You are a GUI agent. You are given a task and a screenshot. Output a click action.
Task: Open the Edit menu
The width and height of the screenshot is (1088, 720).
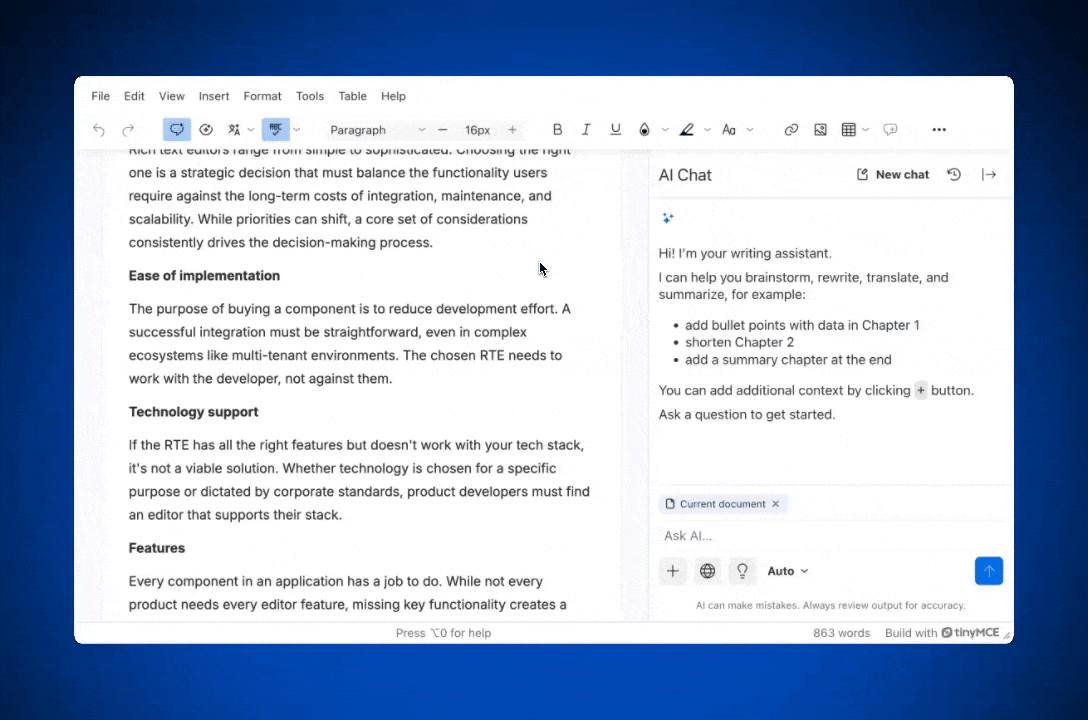pos(134,96)
